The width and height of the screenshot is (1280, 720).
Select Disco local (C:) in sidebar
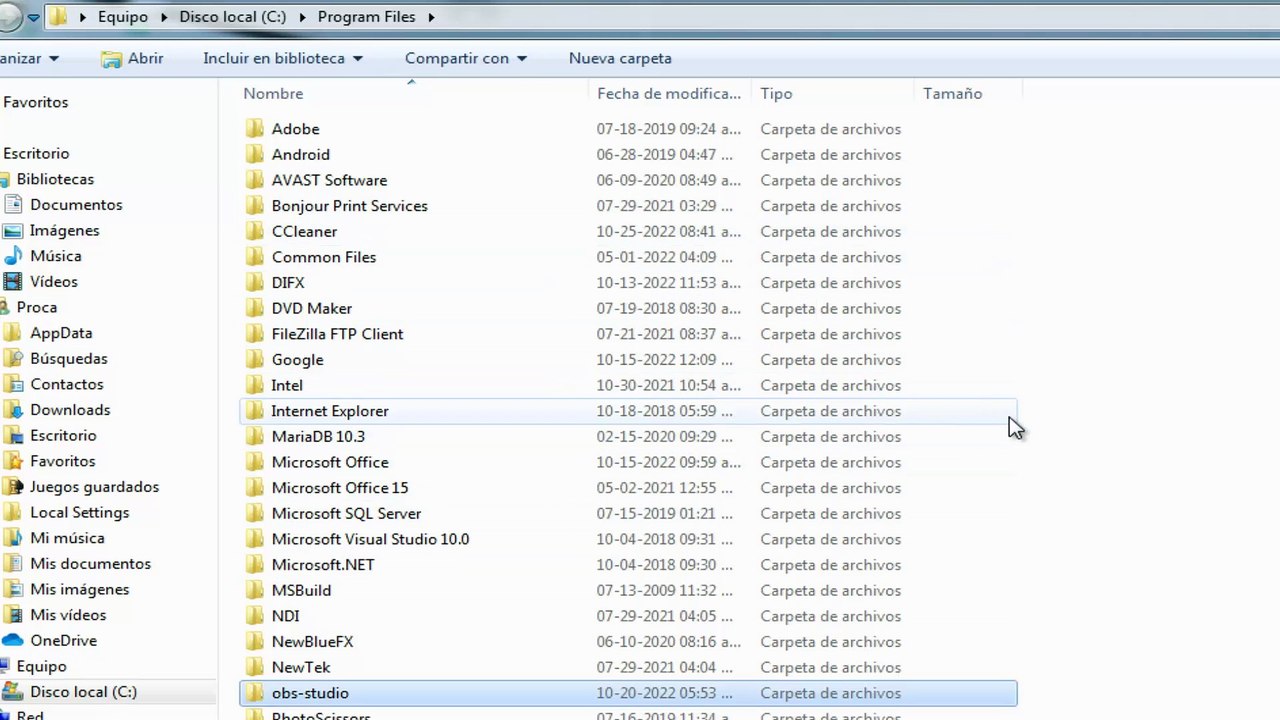[83, 692]
